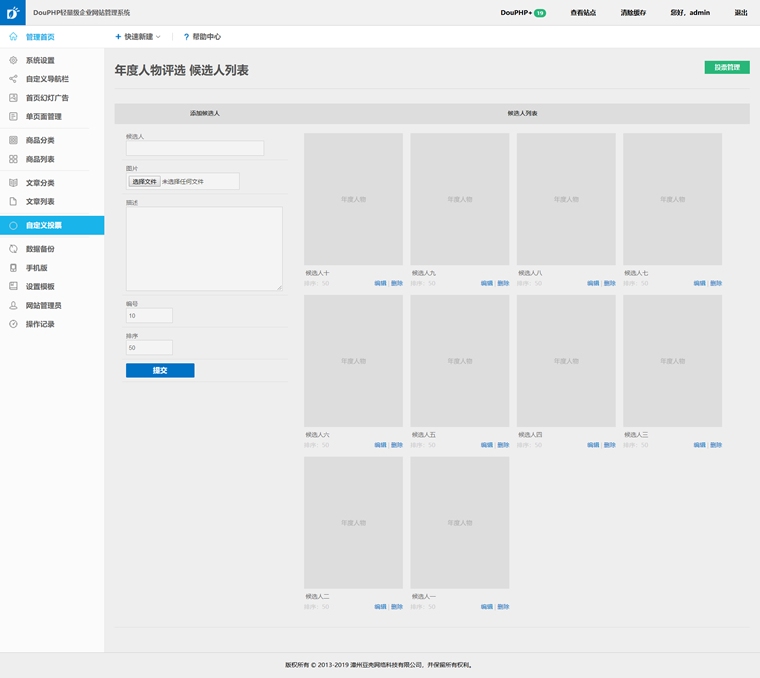This screenshot has width=760, height=678.
Task: Click the 首页幻灯广告 image icon
Action: coord(13,98)
